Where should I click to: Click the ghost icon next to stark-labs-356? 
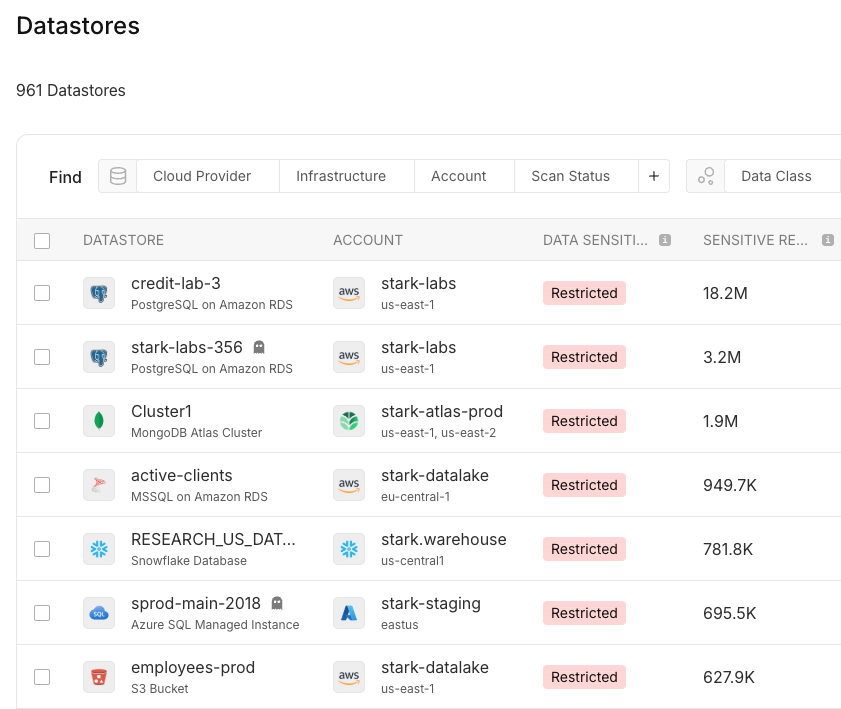pyautogui.click(x=259, y=348)
